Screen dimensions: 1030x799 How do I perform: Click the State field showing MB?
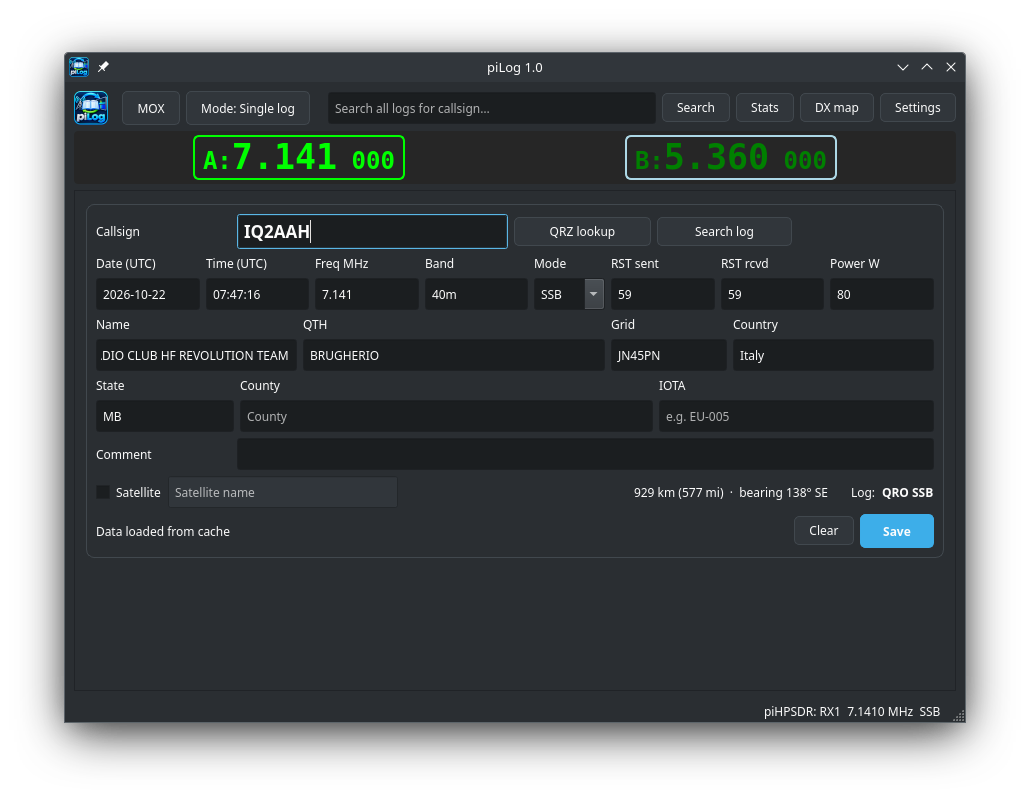point(165,417)
